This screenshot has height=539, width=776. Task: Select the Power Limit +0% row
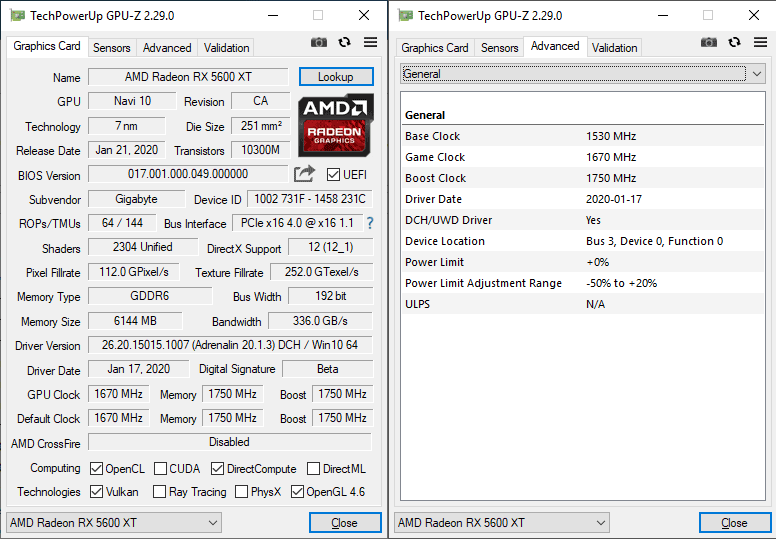pyautogui.click(x=582, y=262)
